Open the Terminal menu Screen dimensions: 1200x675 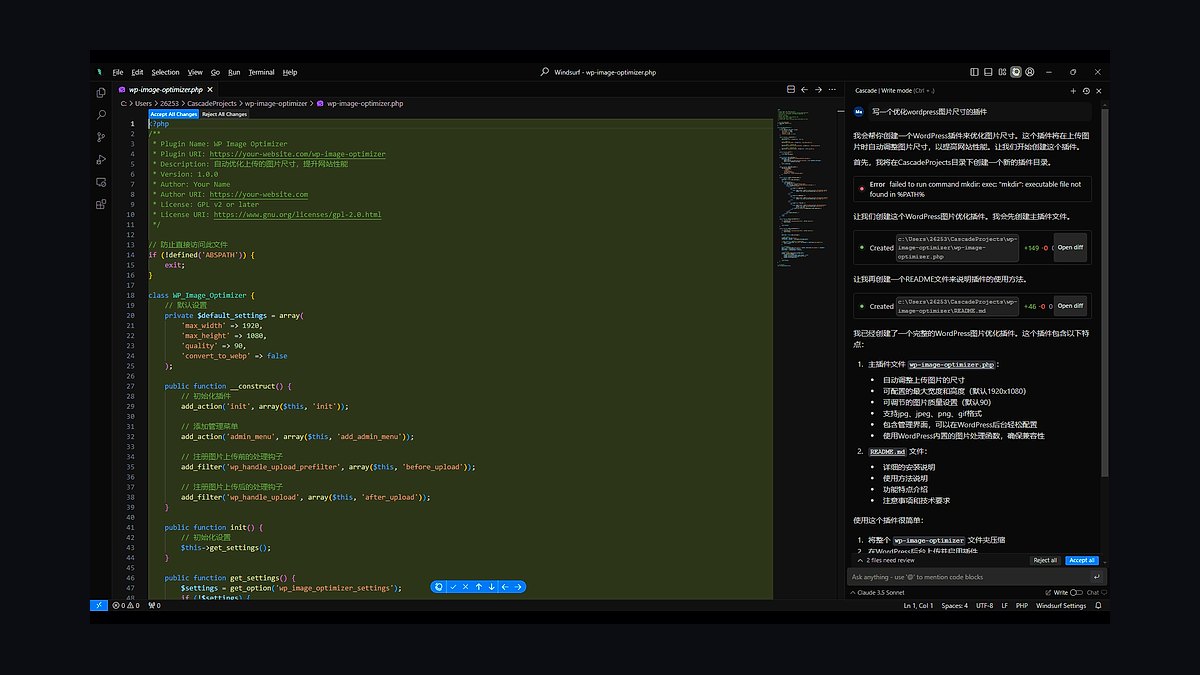(262, 72)
